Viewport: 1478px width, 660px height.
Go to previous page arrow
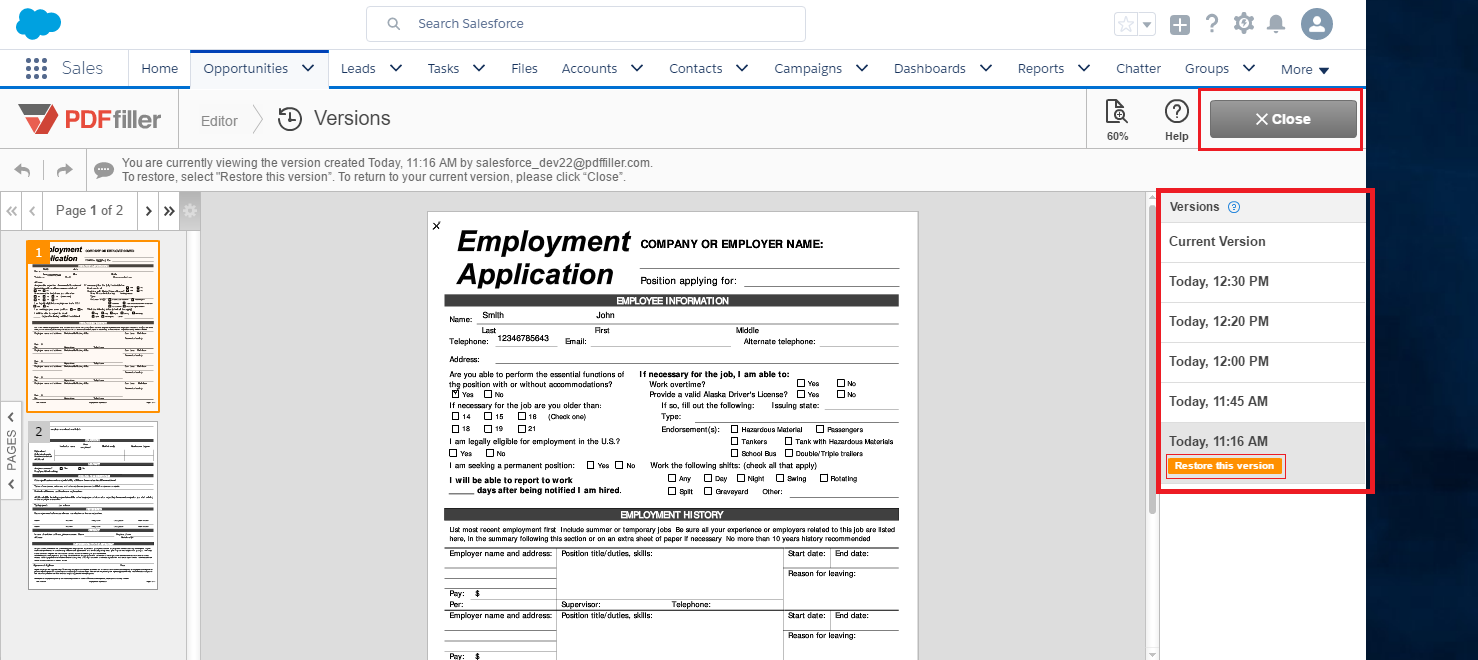point(33,211)
